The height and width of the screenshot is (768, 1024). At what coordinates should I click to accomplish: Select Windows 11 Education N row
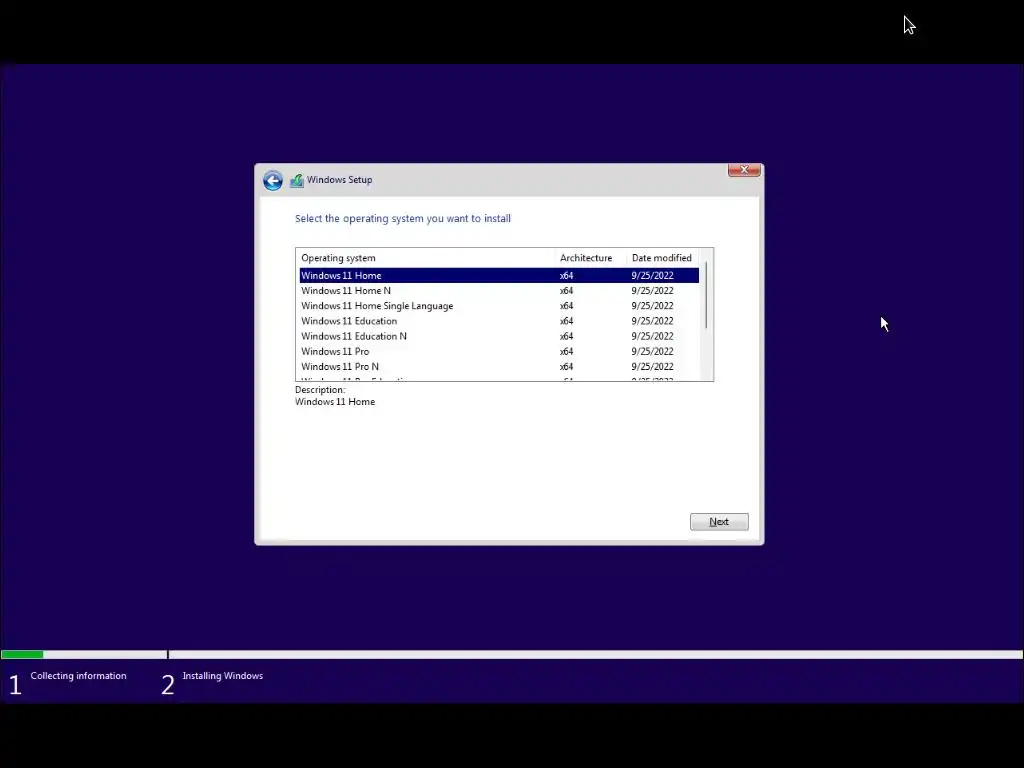(499, 336)
